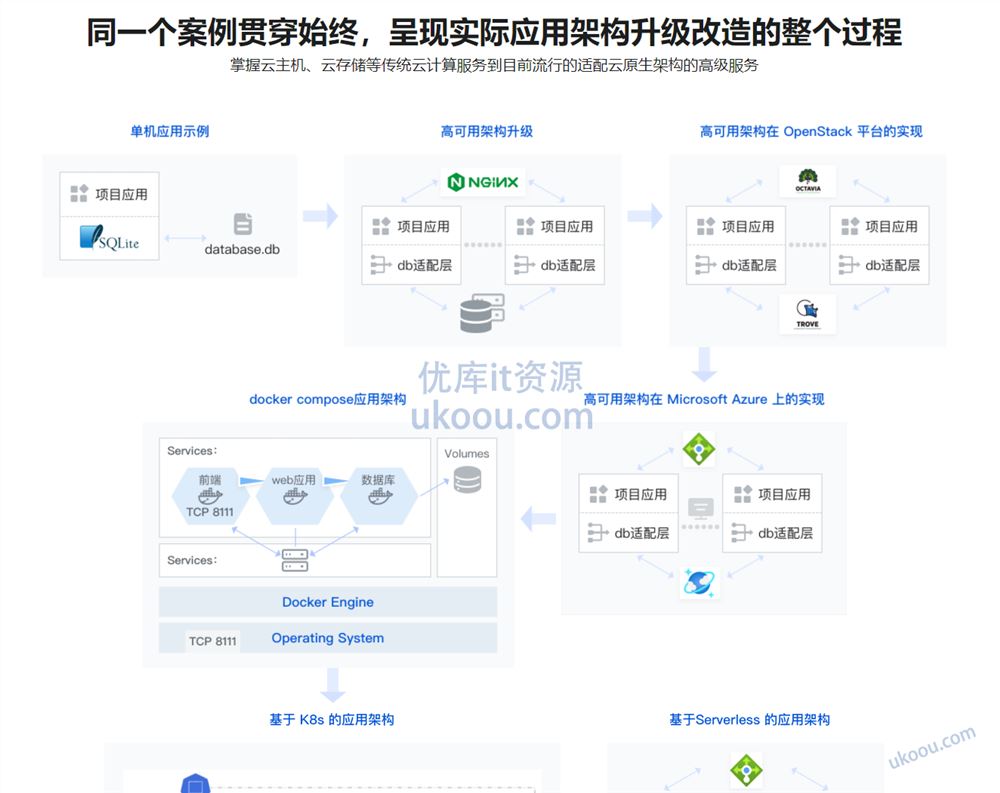Select the Microsoft Azure 上的实现 heading
The image size is (1000, 793).
pos(703,399)
